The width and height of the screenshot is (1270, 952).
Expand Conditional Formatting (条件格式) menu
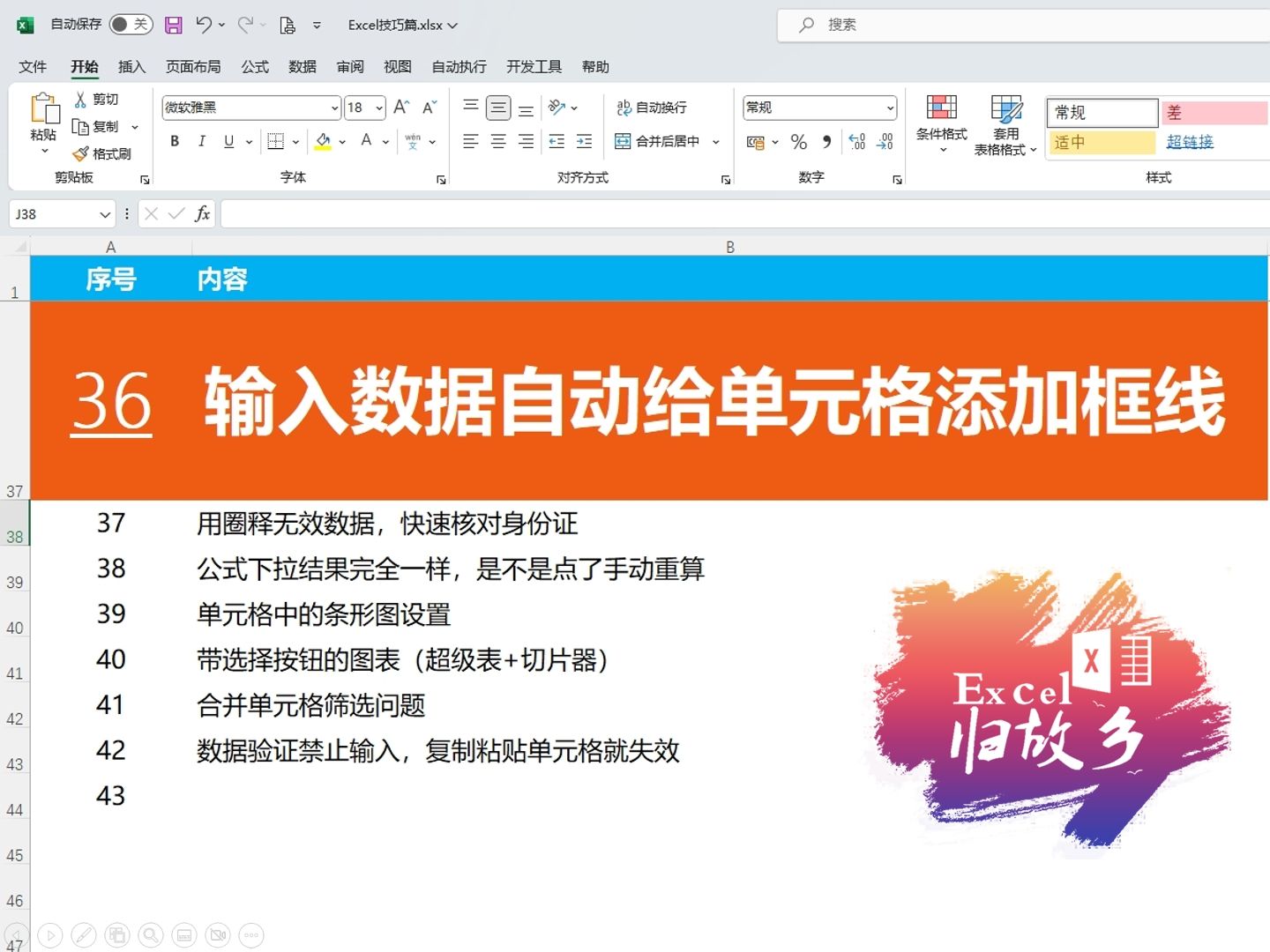pos(941,125)
